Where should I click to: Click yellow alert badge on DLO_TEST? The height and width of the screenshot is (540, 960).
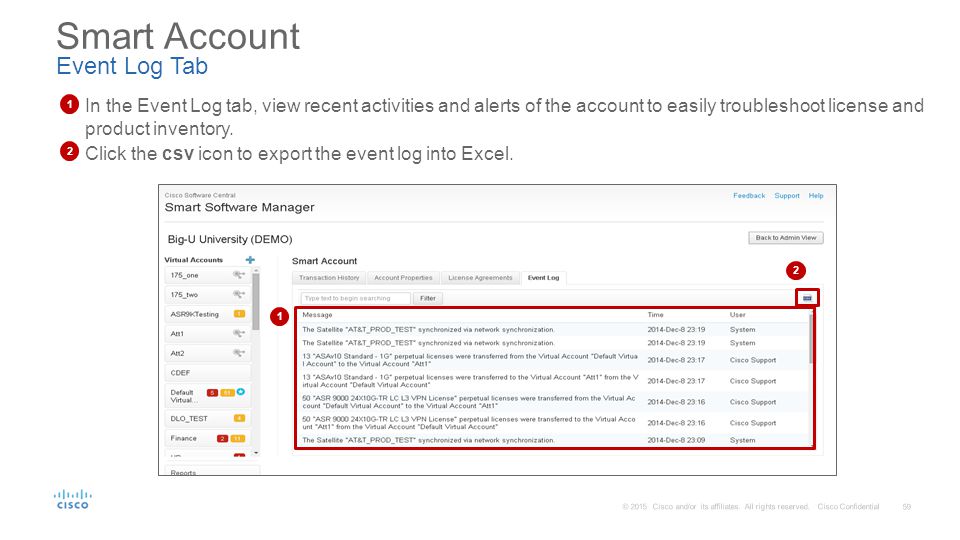[239, 418]
